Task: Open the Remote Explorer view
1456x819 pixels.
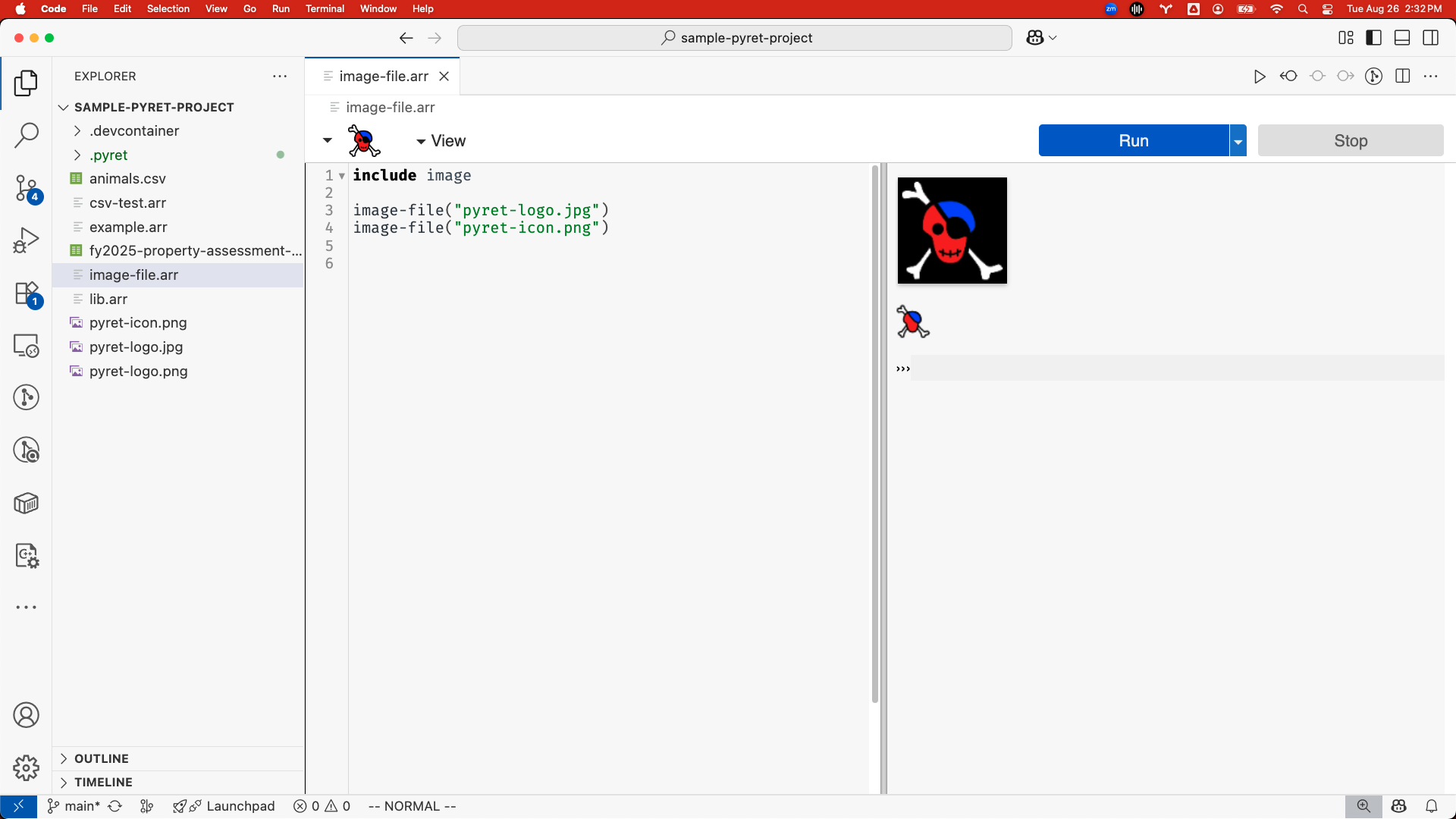Action: tap(26, 346)
